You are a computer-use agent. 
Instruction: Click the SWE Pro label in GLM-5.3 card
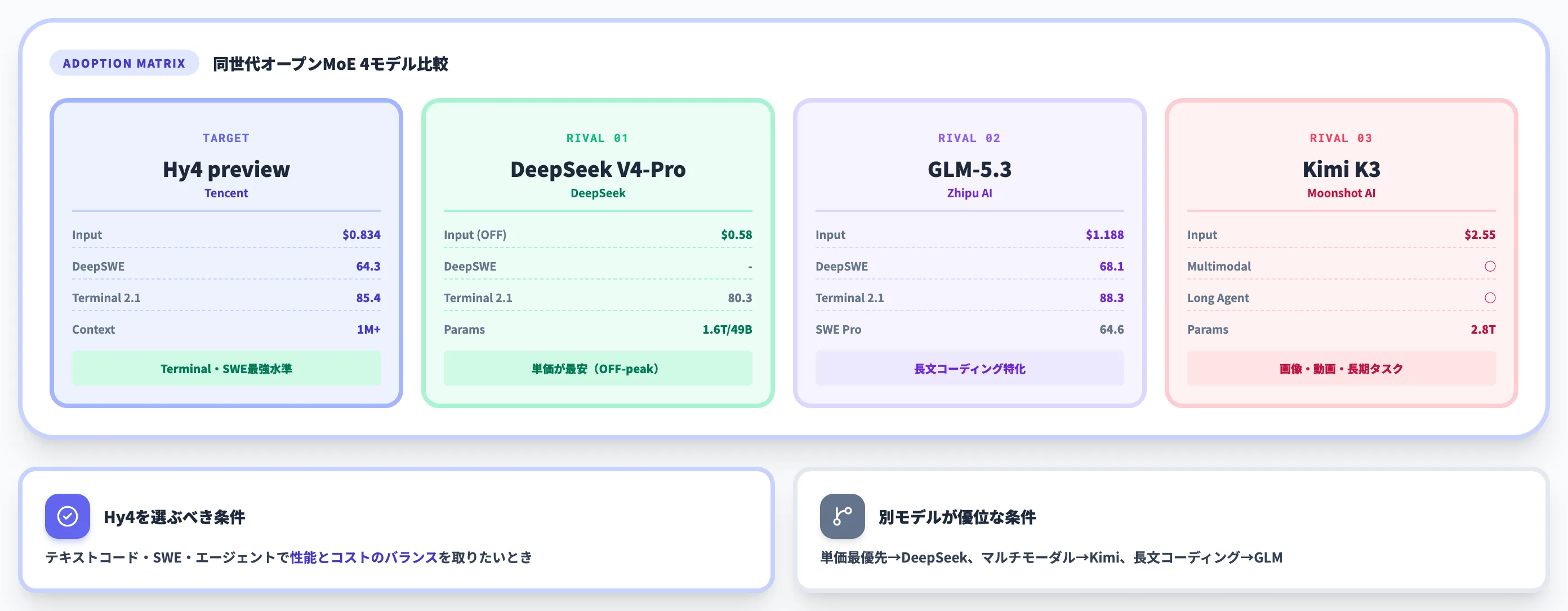[x=838, y=329]
